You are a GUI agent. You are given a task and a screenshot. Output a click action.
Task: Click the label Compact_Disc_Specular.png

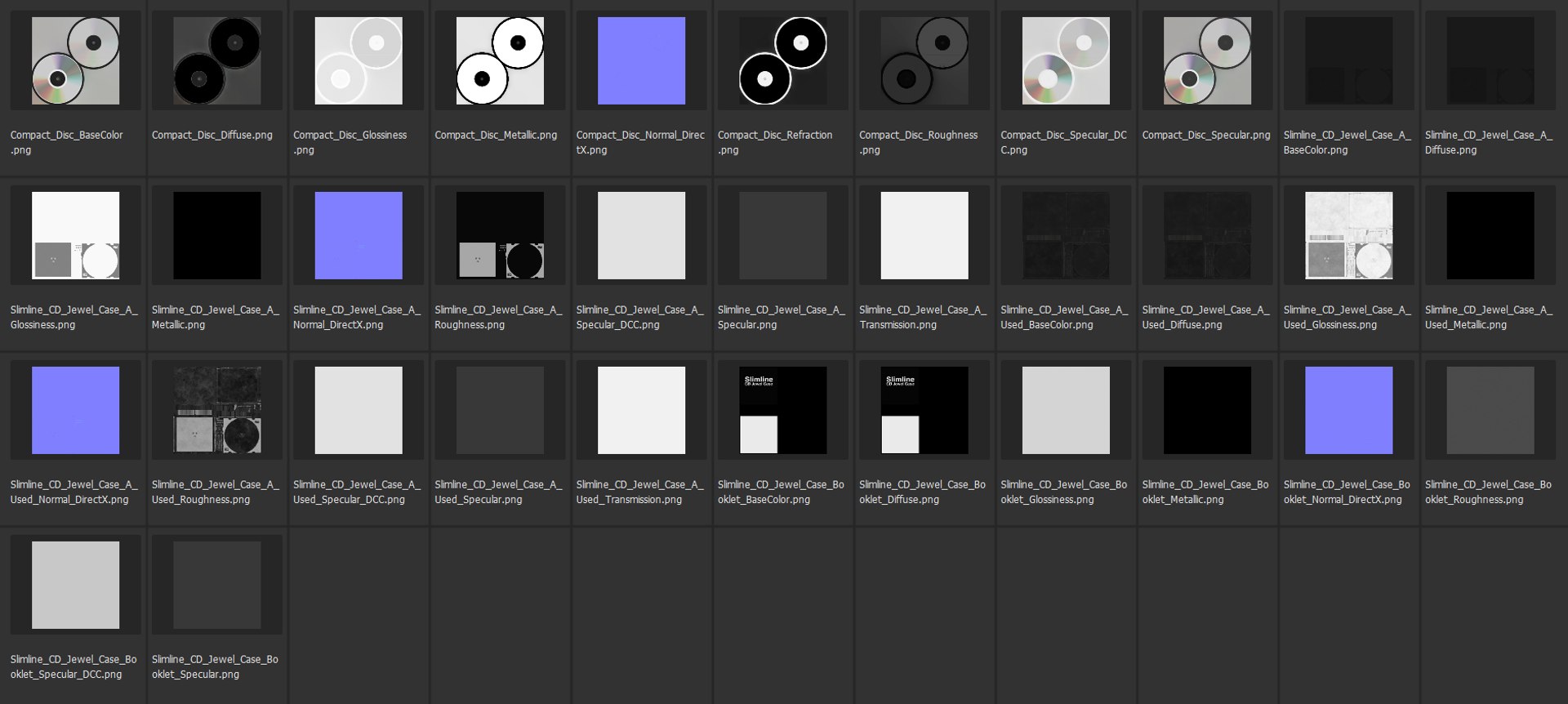coord(1206,135)
